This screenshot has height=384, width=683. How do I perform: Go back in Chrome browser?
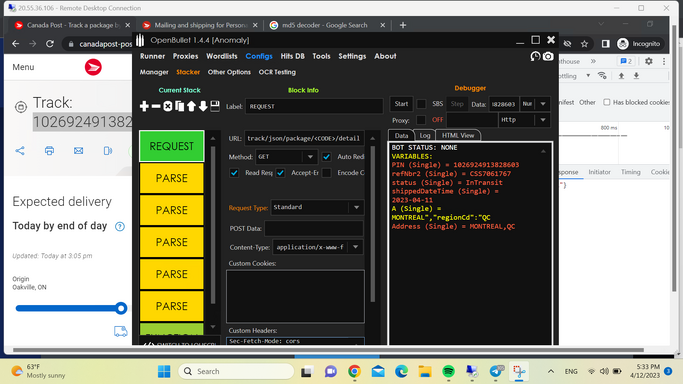pos(16,44)
